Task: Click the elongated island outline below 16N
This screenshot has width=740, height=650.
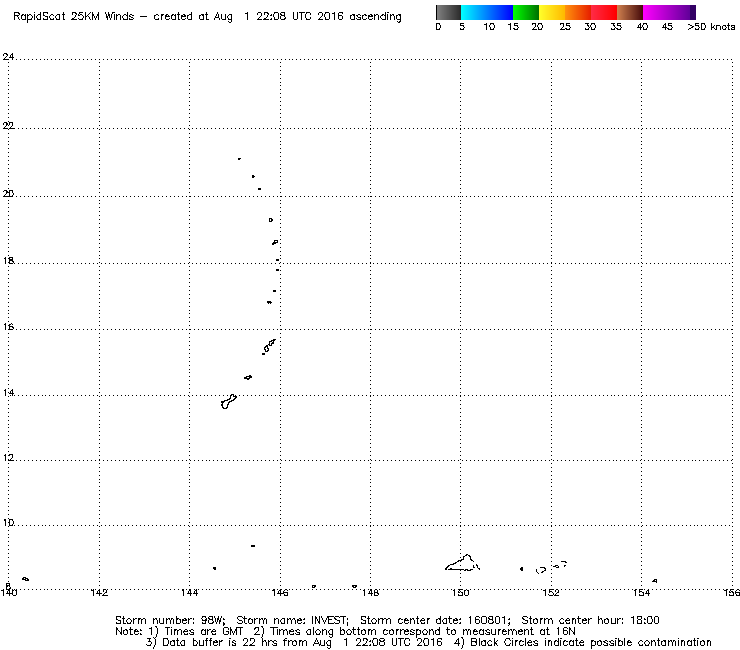Action: 269,346
